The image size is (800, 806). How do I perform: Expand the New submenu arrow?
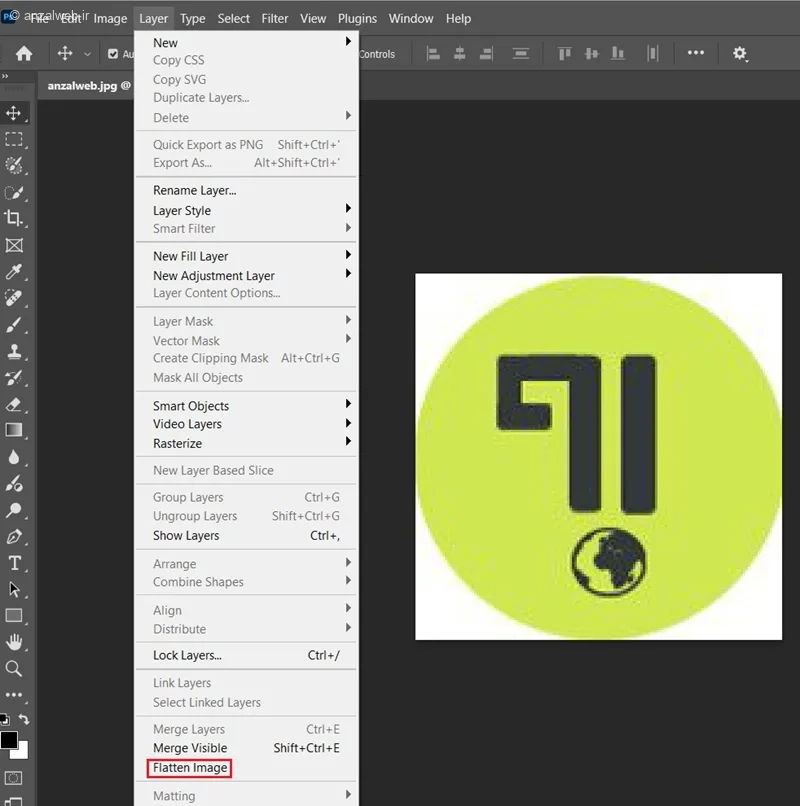point(348,41)
